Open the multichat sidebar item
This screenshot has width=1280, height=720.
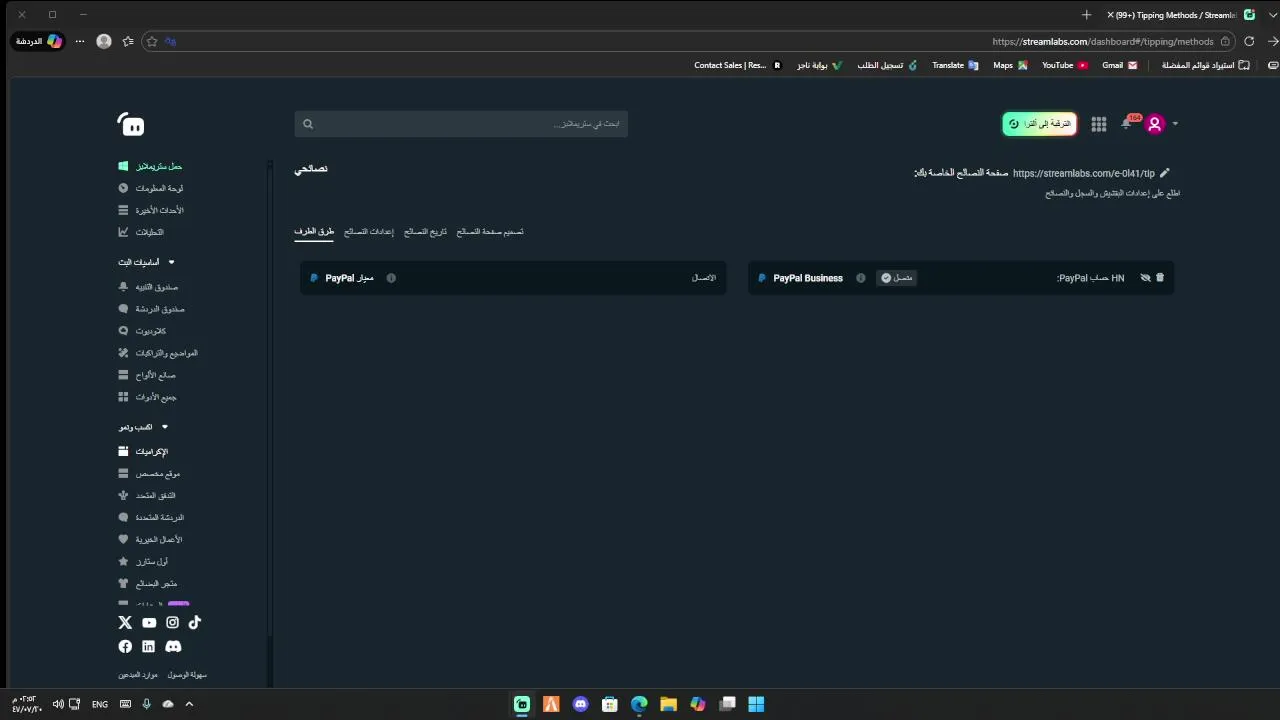coord(151,518)
